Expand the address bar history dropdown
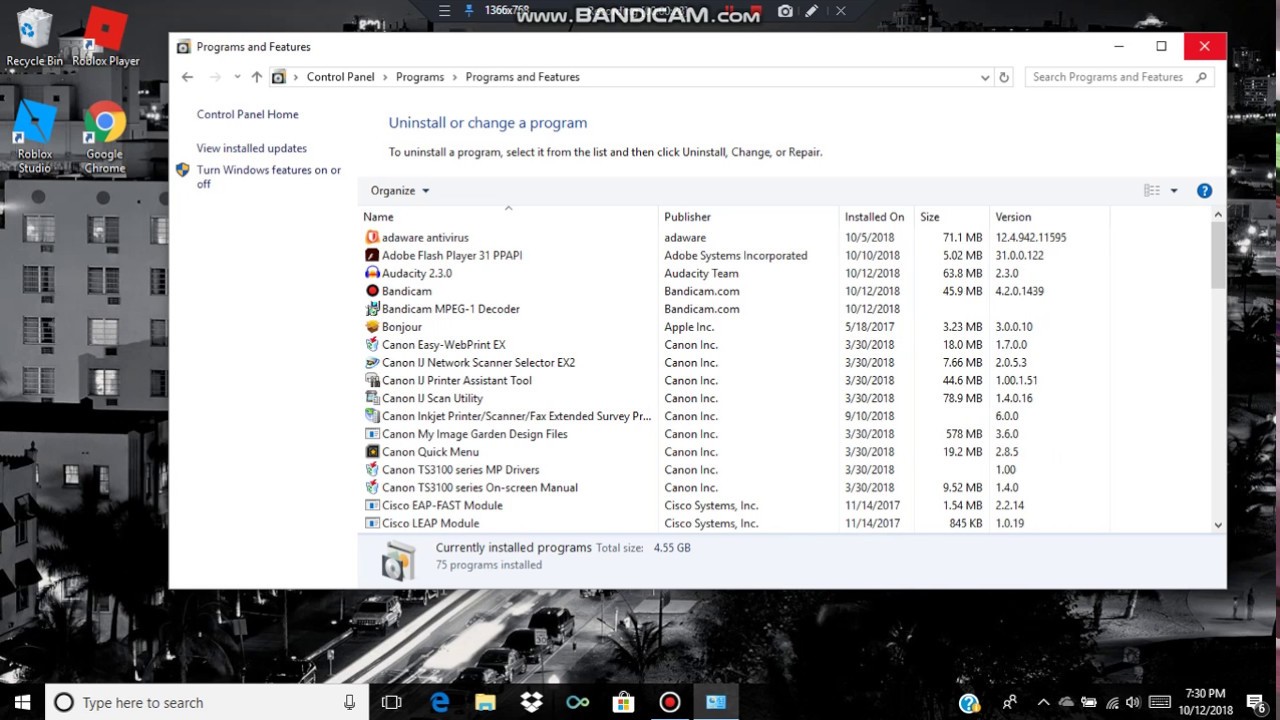The height and width of the screenshot is (720, 1280). coord(985,77)
